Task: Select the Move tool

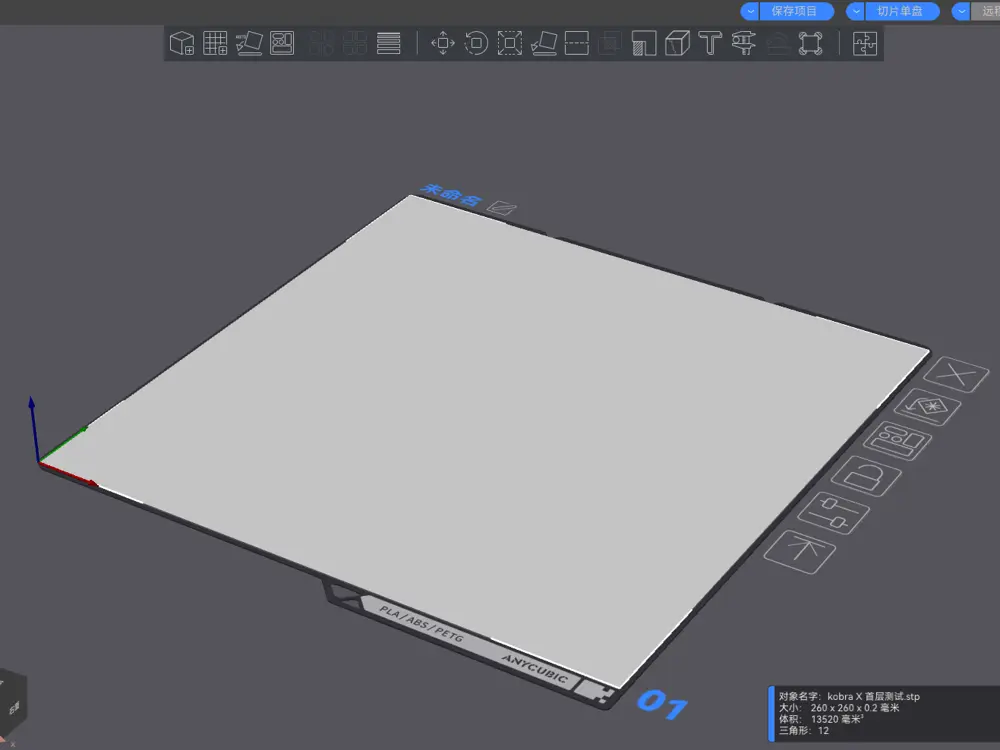Action: [443, 43]
